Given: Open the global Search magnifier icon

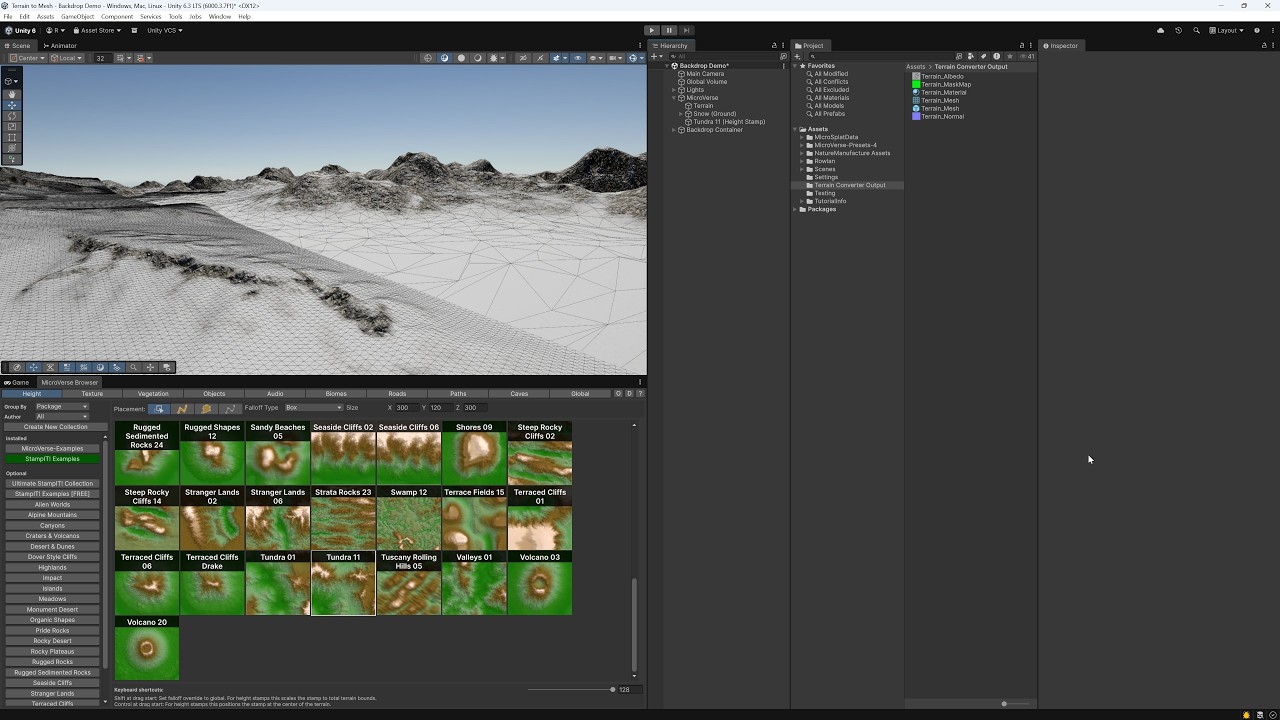Looking at the screenshot, I should (1196, 30).
